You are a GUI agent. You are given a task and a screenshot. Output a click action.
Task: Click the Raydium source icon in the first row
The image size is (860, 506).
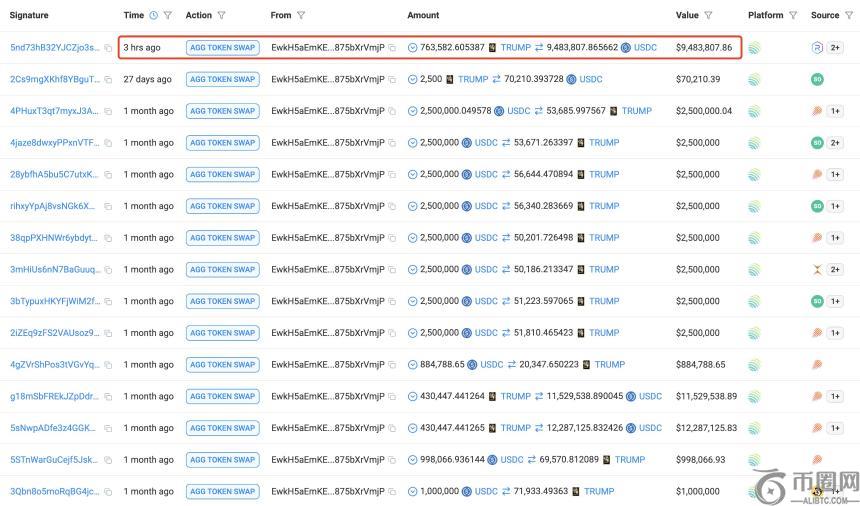(x=817, y=48)
